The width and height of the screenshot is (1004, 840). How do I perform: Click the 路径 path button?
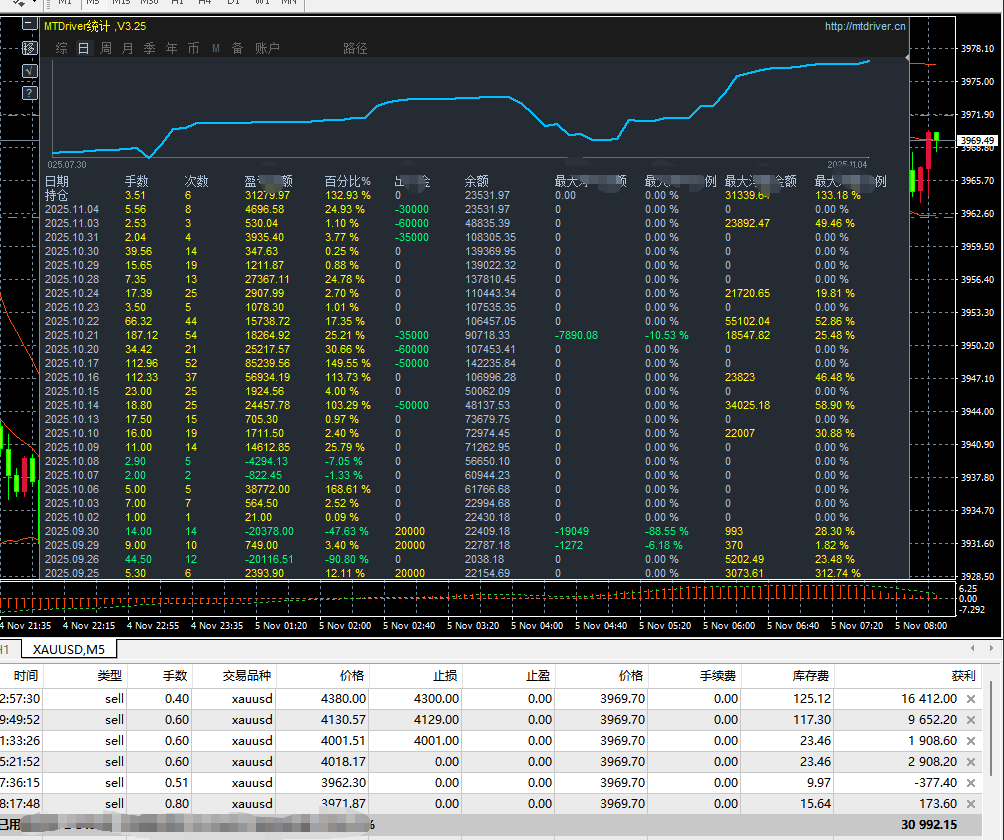(355, 48)
